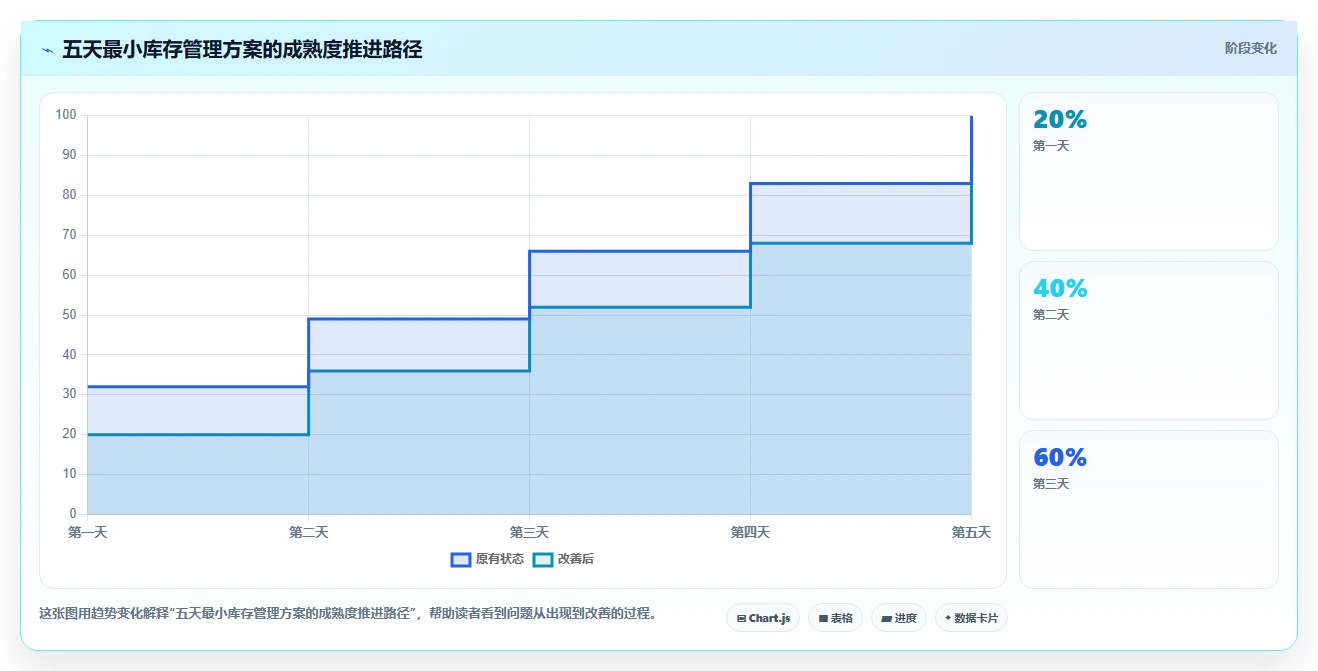Image resolution: width=1318 pixels, height=671 pixels.
Task: Click the 50 y-axis value
Action: coord(69,315)
